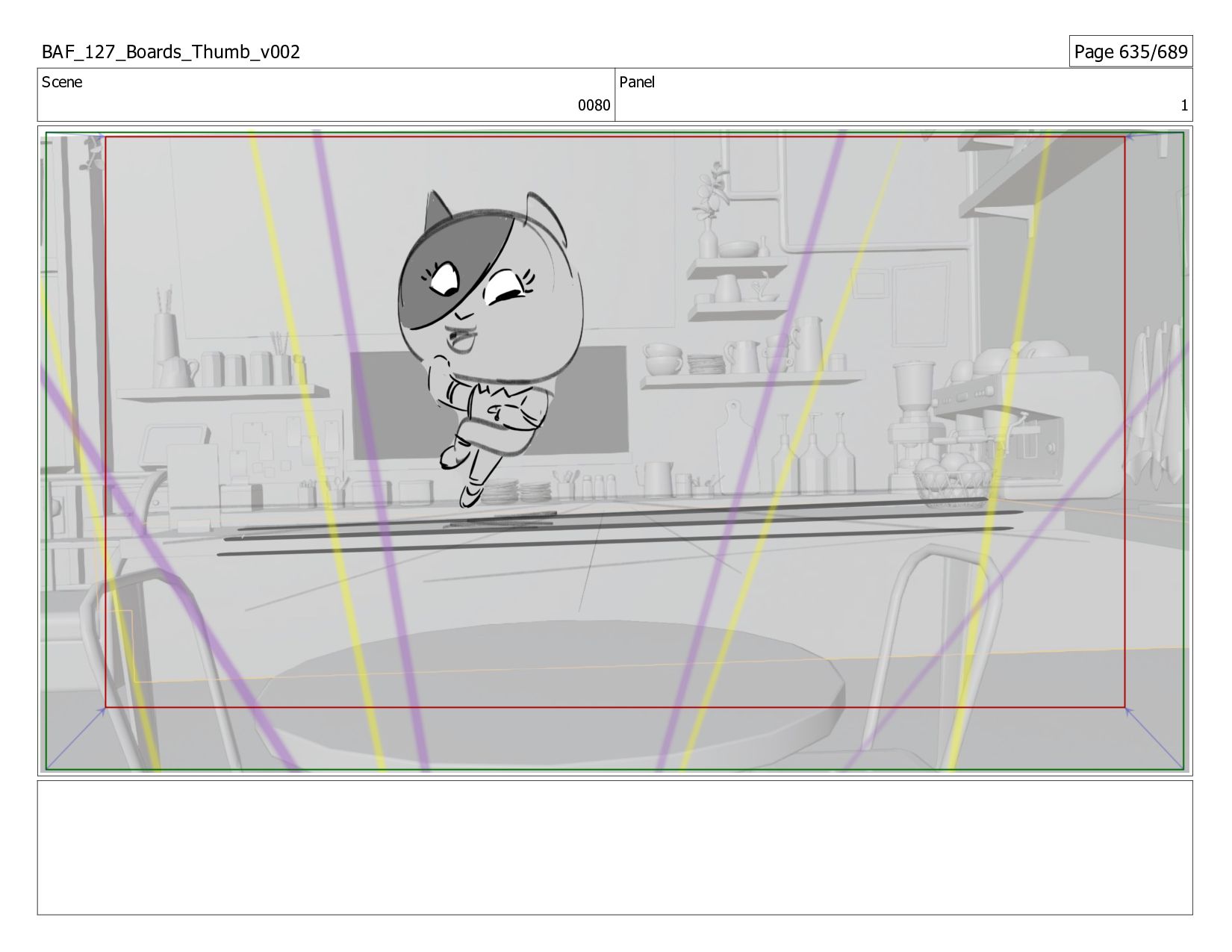Viewport: 1232px width, 952px height.
Task: Click the Panel label
Action: coord(637,82)
